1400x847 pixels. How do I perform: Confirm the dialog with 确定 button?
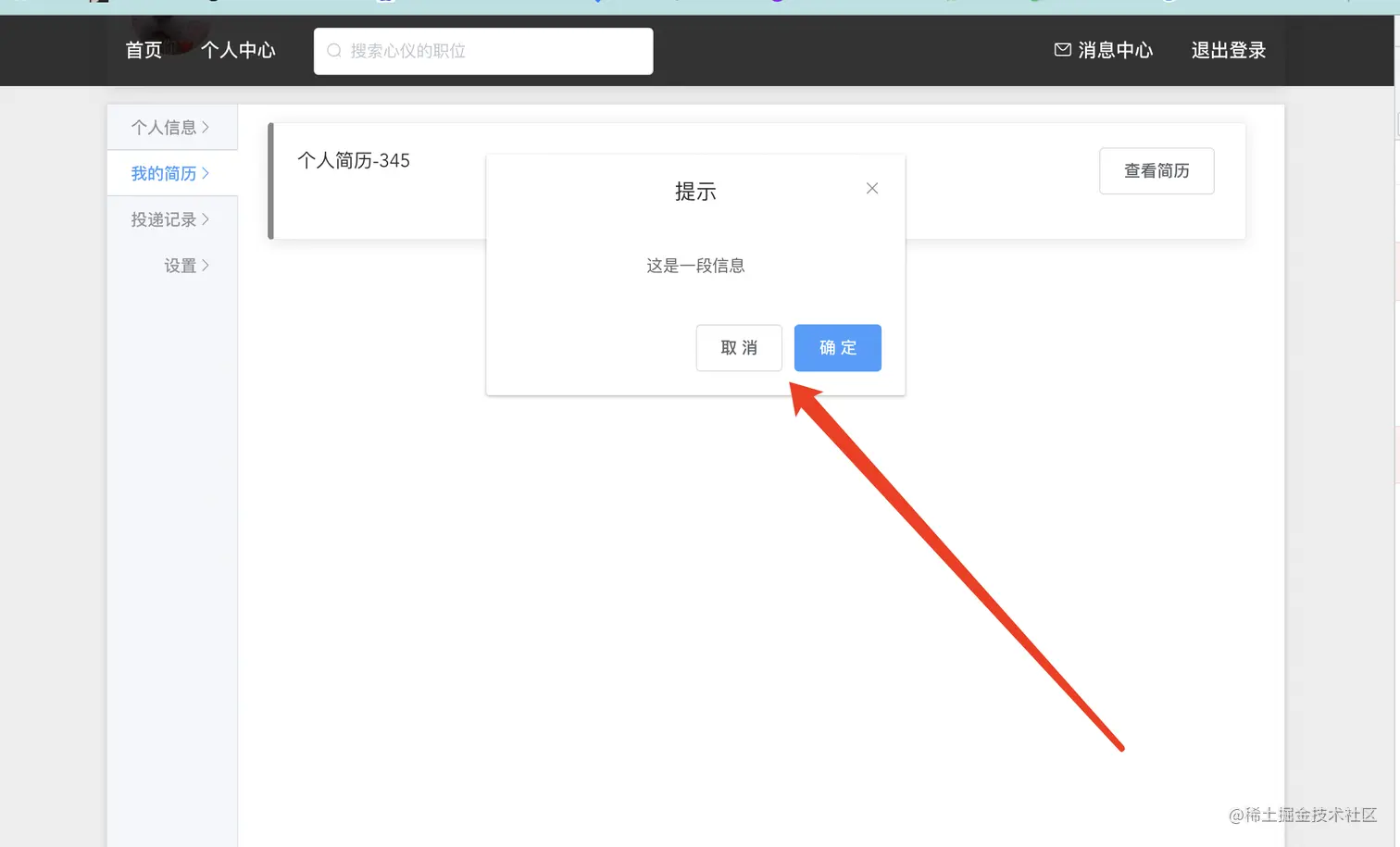837,348
